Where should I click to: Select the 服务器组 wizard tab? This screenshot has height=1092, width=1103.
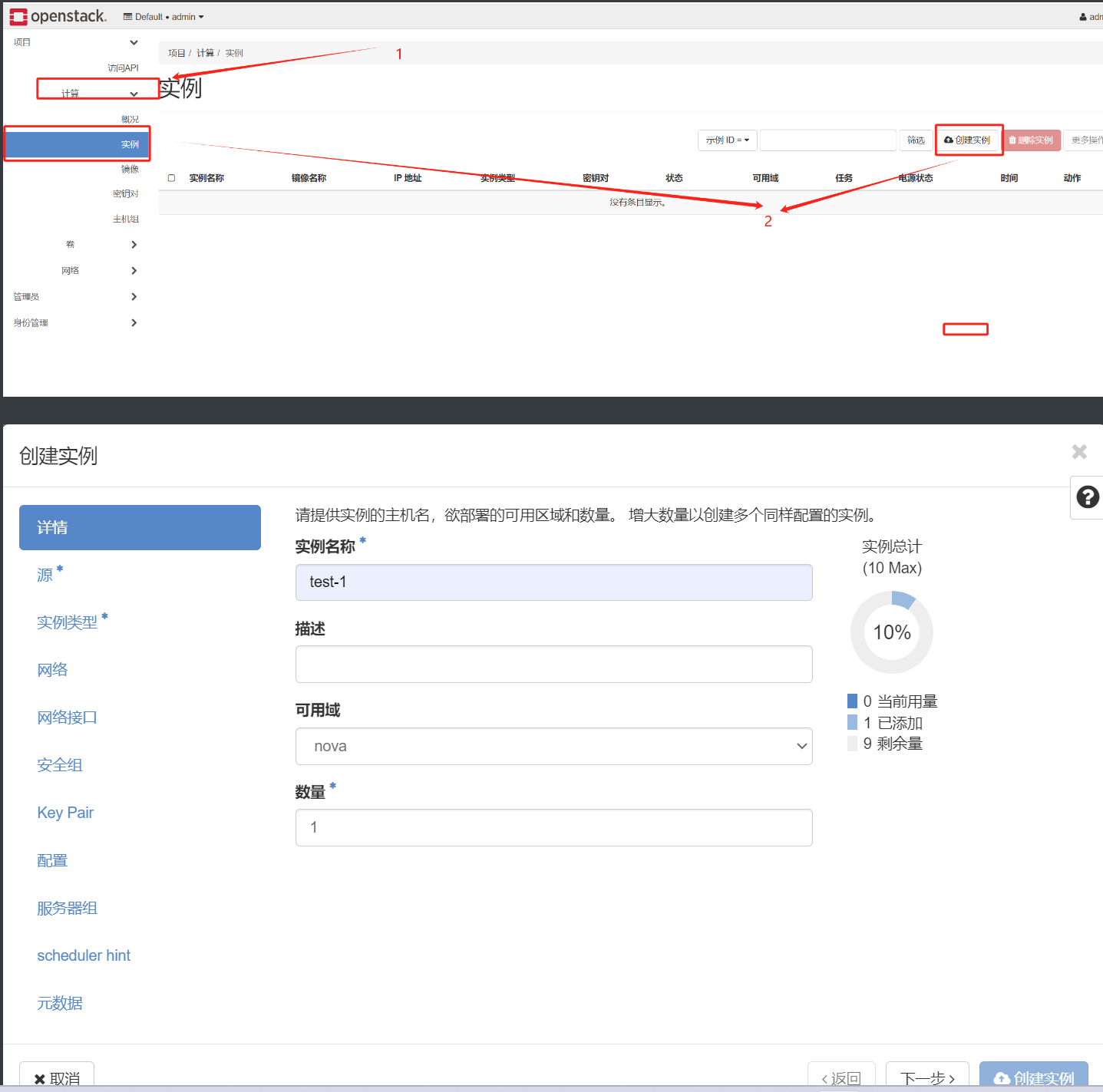tap(67, 908)
